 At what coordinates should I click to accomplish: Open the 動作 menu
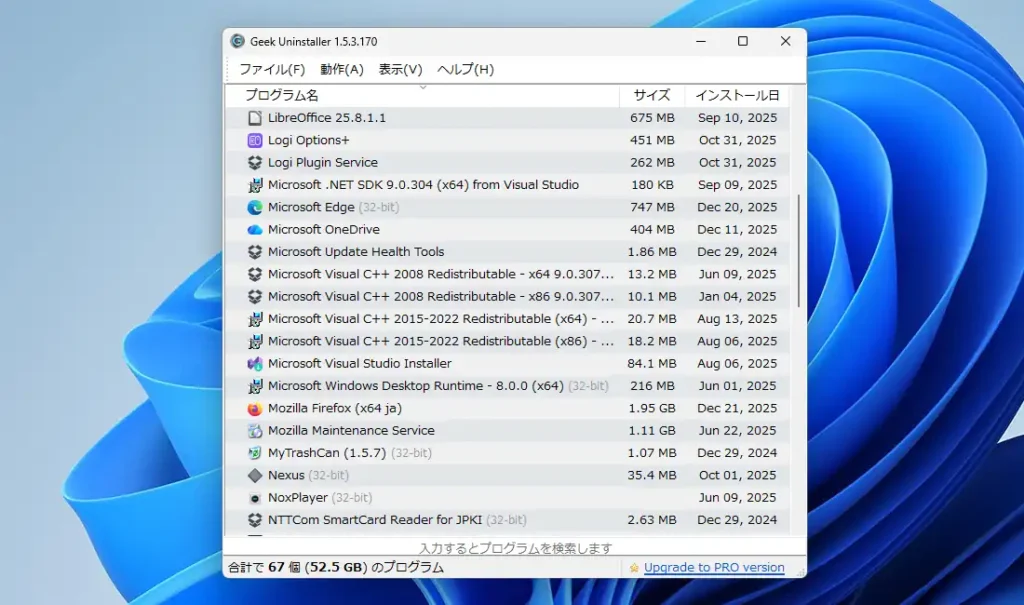pos(340,69)
